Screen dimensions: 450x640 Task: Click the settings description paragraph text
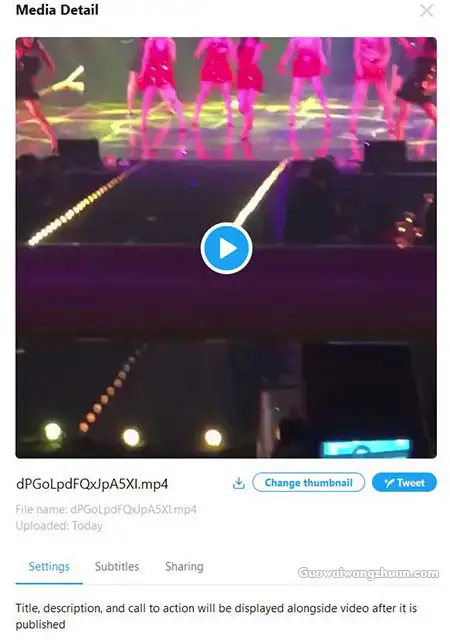click(216, 616)
